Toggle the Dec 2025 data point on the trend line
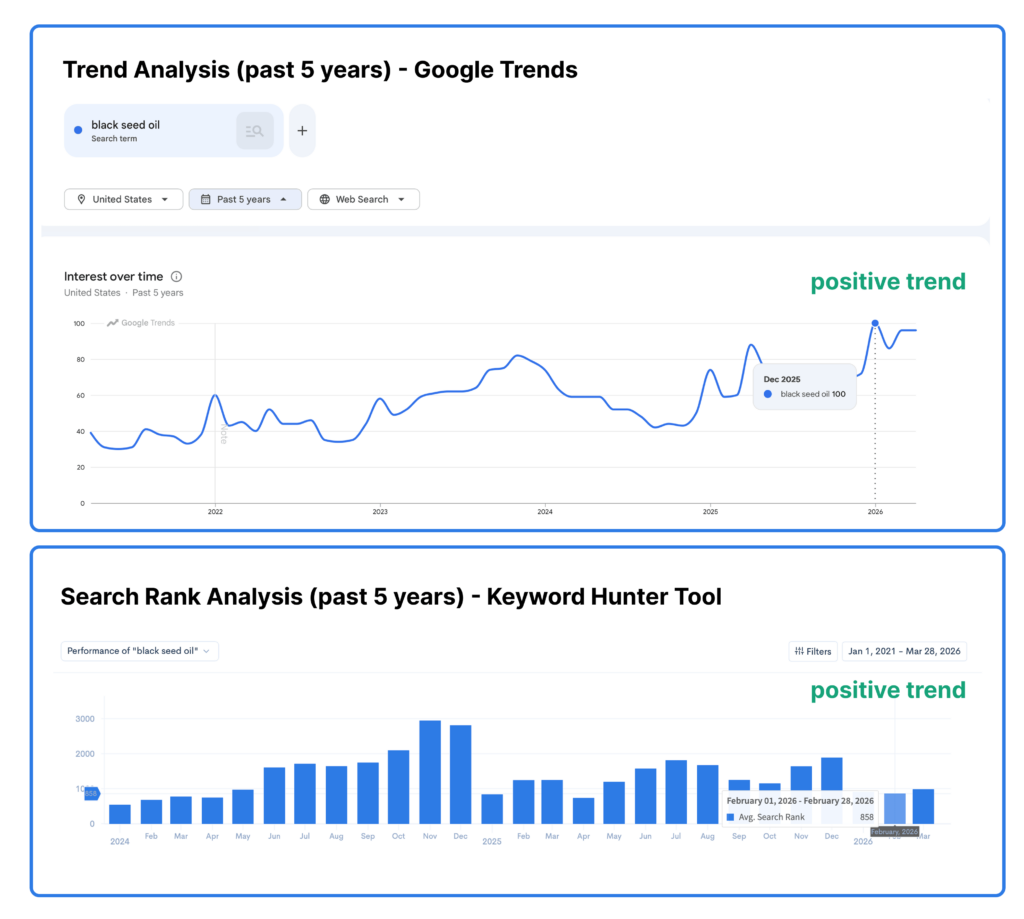 coord(873,322)
